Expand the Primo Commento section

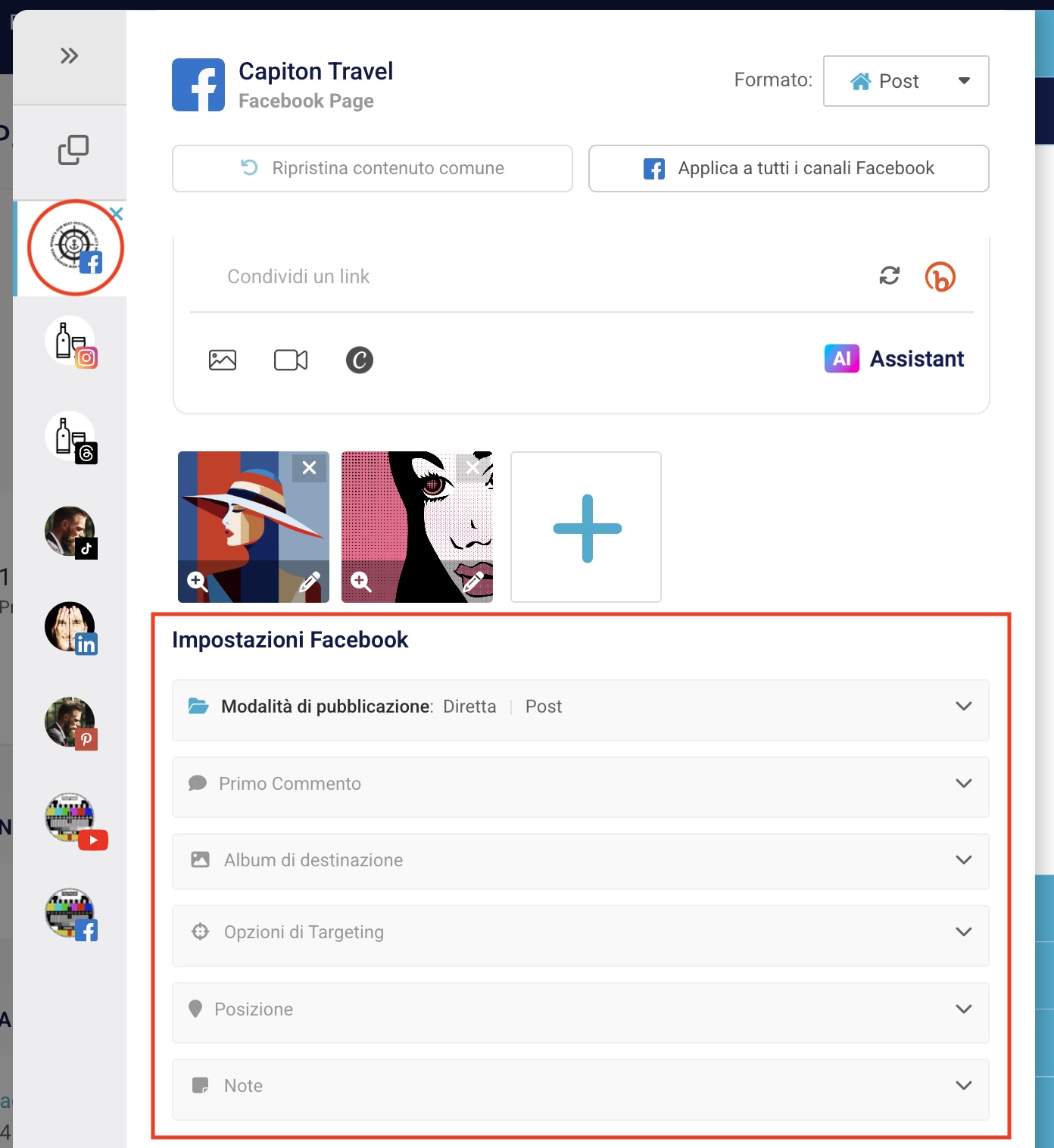580,784
